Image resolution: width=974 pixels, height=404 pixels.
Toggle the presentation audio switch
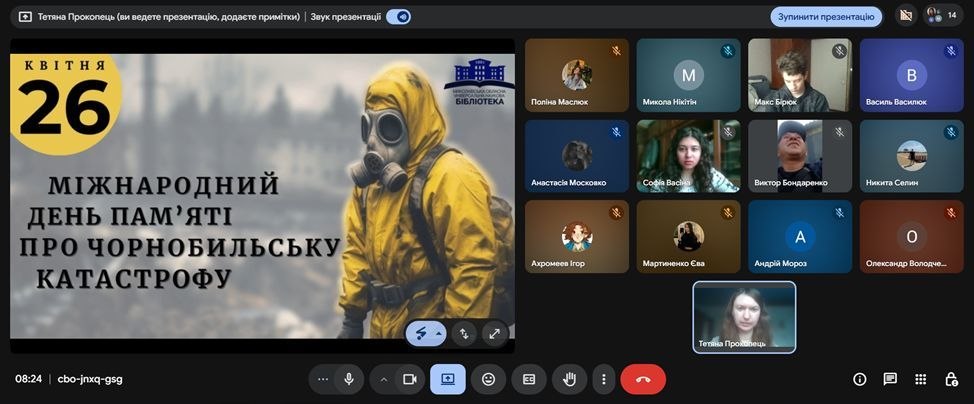coord(398,17)
